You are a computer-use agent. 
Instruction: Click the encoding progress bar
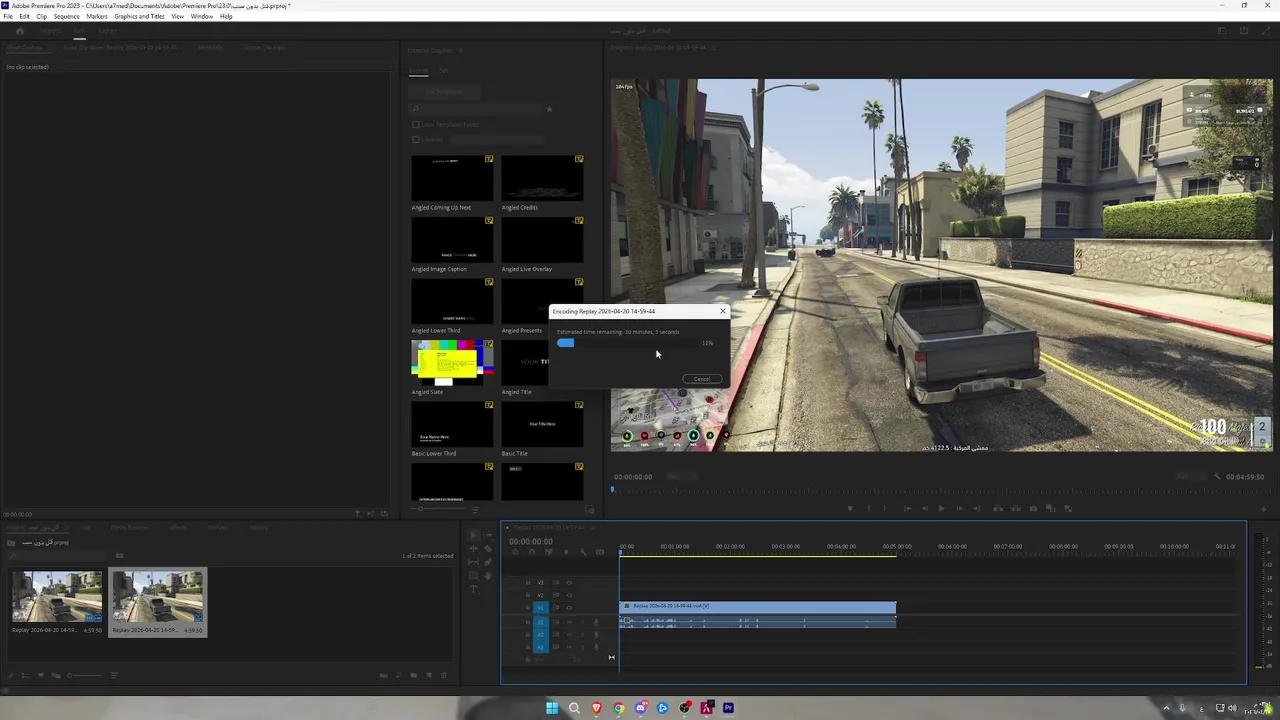click(x=629, y=343)
